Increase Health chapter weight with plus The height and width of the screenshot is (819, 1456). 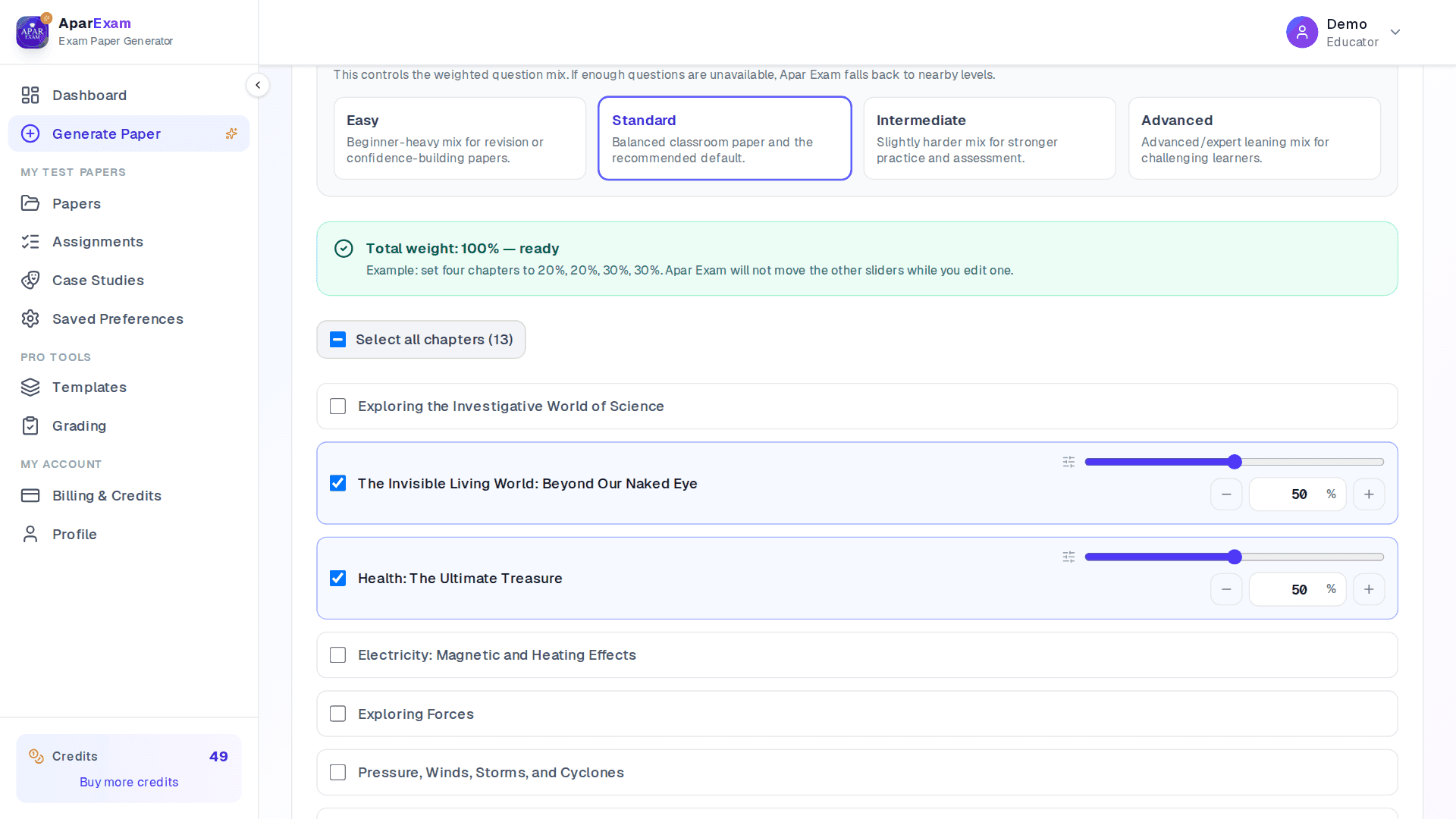click(x=1369, y=589)
